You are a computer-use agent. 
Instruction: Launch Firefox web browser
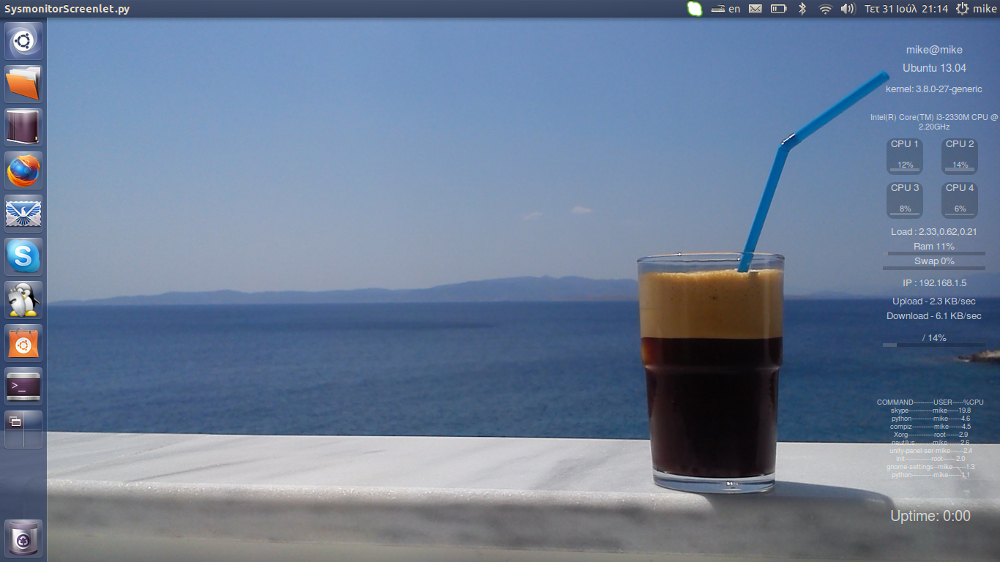pyautogui.click(x=23, y=170)
